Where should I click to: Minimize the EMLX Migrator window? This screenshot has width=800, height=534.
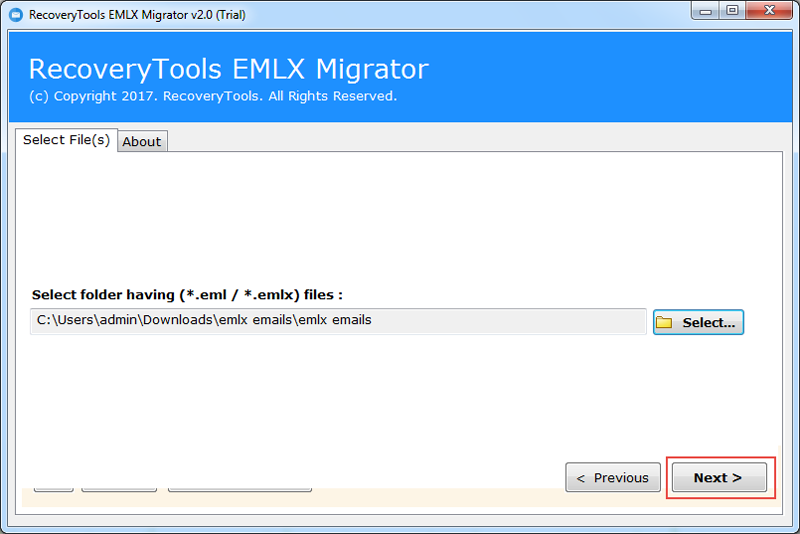click(x=706, y=11)
